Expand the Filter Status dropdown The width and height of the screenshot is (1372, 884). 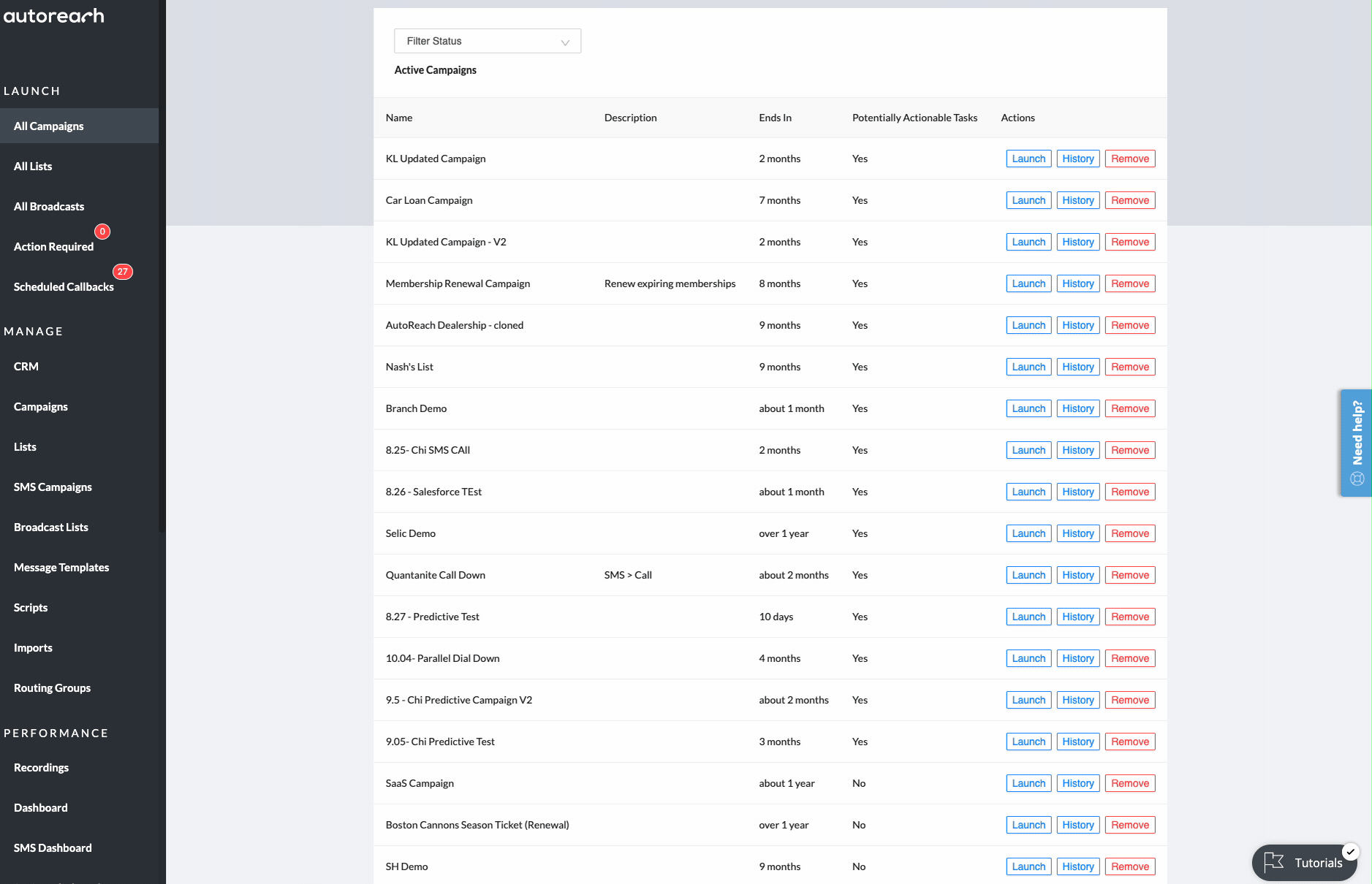(x=487, y=41)
